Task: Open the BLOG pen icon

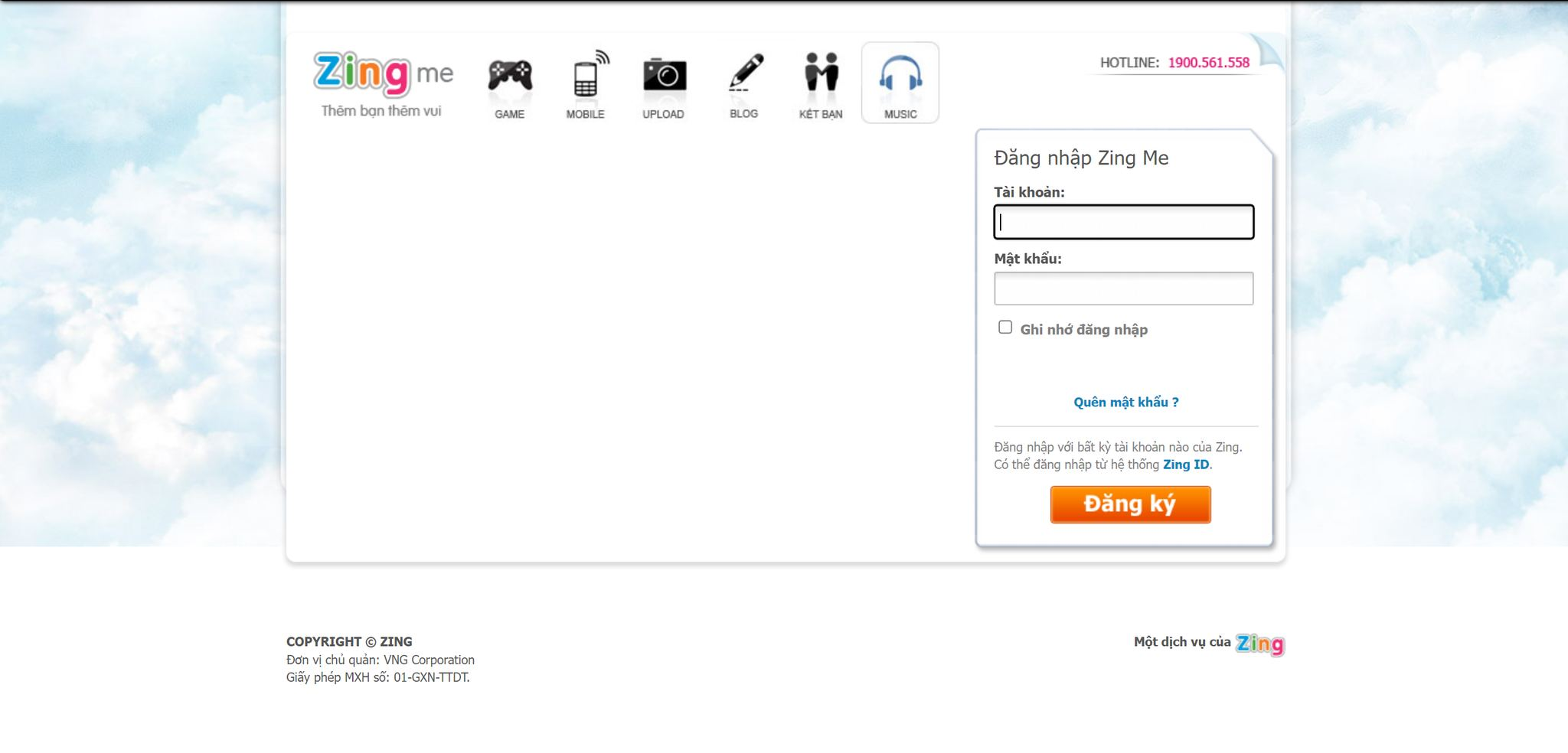Action: 744,74
